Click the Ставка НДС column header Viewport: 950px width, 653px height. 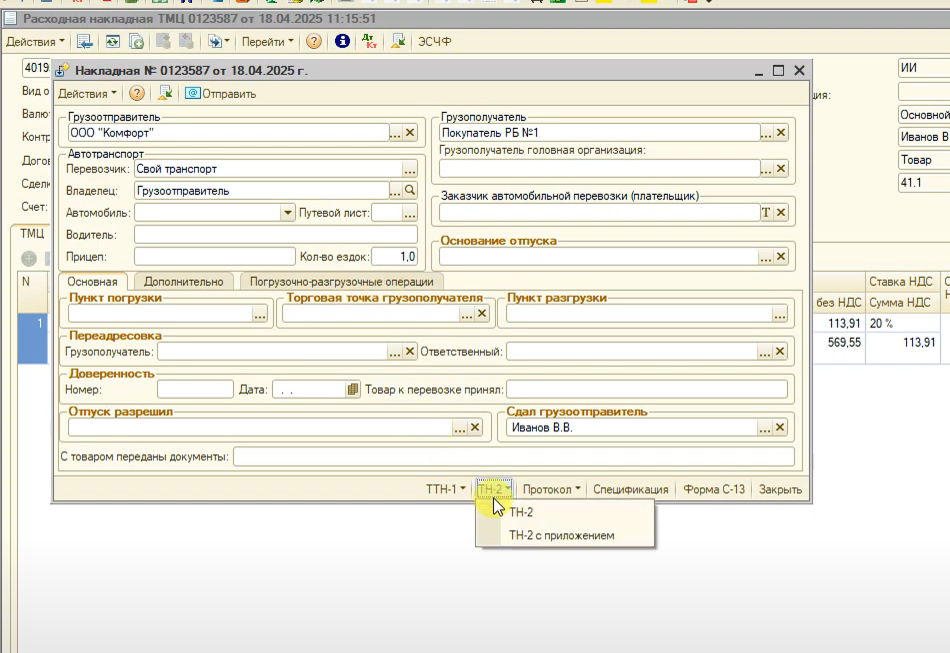point(901,282)
